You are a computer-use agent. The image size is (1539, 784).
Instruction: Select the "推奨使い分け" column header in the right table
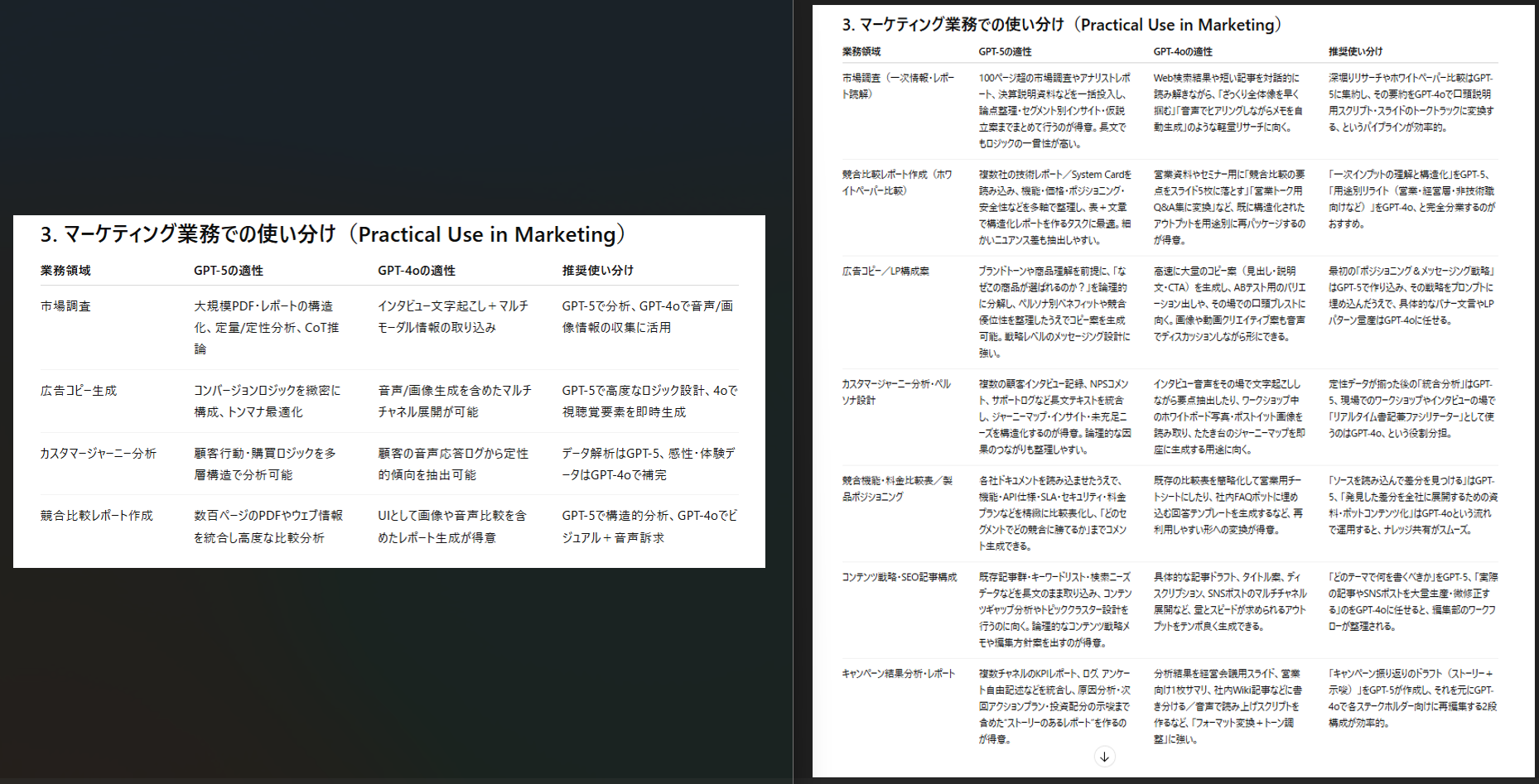pyautogui.click(x=1355, y=51)
